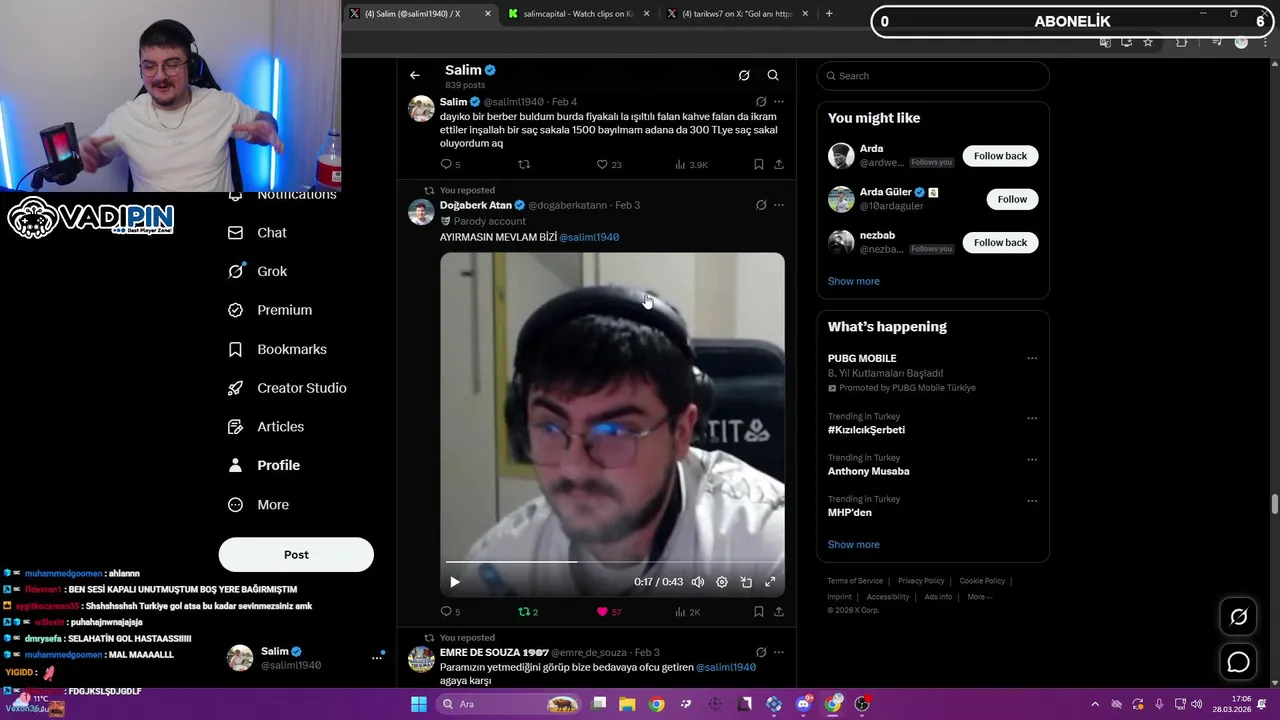1280x720 pixels.
Task: Expand the More menu in sidebar
Action: click(258, 505)
